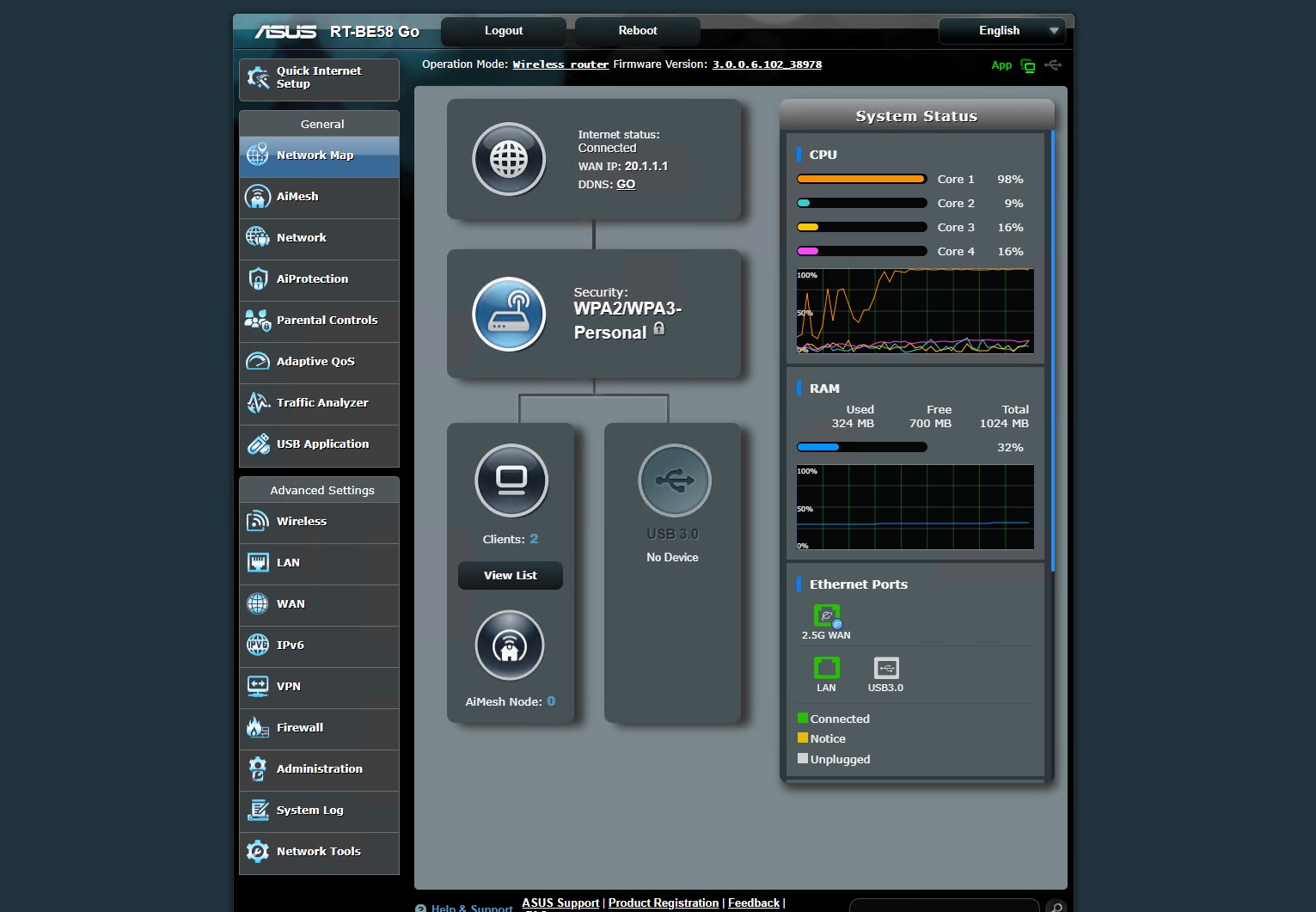Click the USB3.0 port status icon
Screen dimensions: 1316x912
(x=885, y=668)
